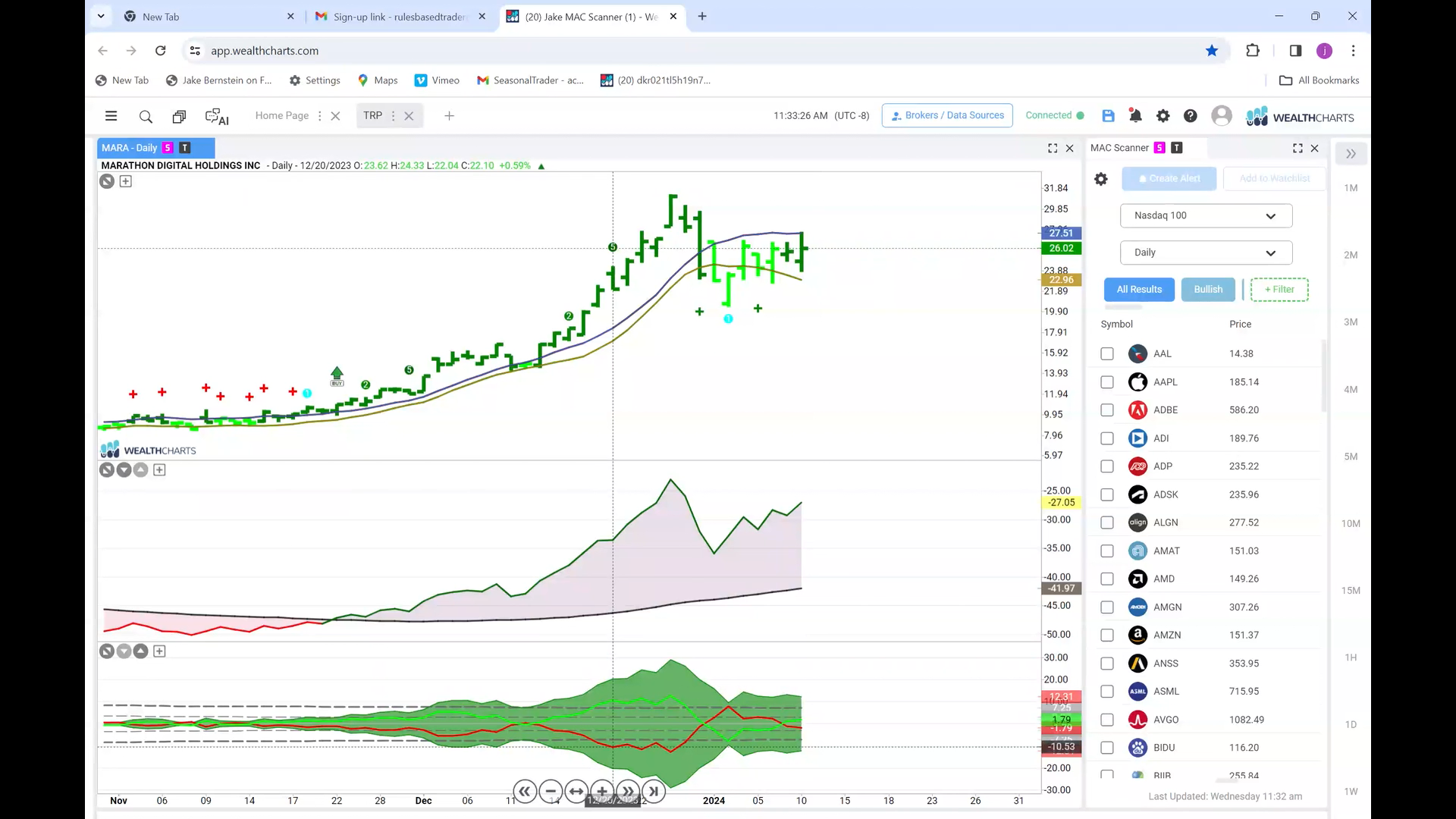Zoom out the chart with minus button
The height and width of the screenshot is (819, 1456).
(551, 792)
